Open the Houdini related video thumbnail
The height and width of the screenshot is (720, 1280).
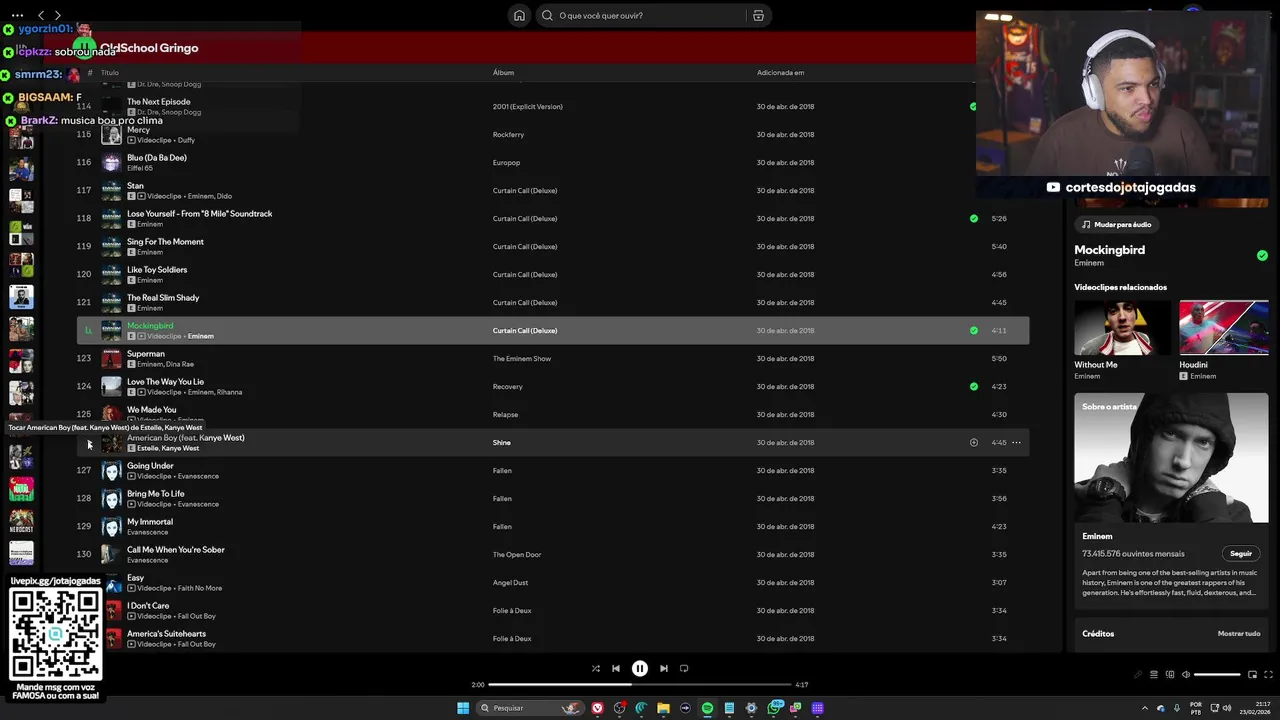point(1224,328)
